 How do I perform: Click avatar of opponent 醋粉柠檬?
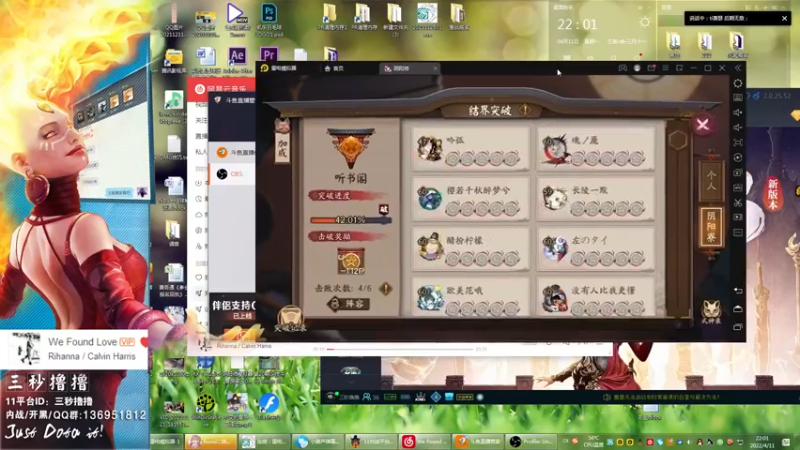pos(430,247)
